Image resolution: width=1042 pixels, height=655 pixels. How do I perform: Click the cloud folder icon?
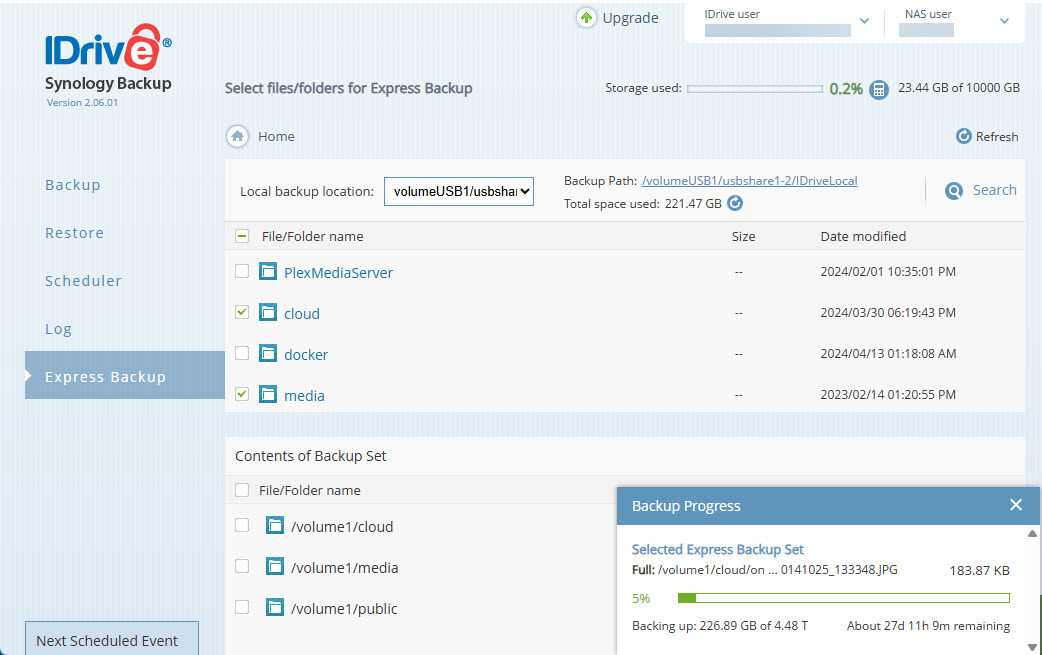point(268,312)
